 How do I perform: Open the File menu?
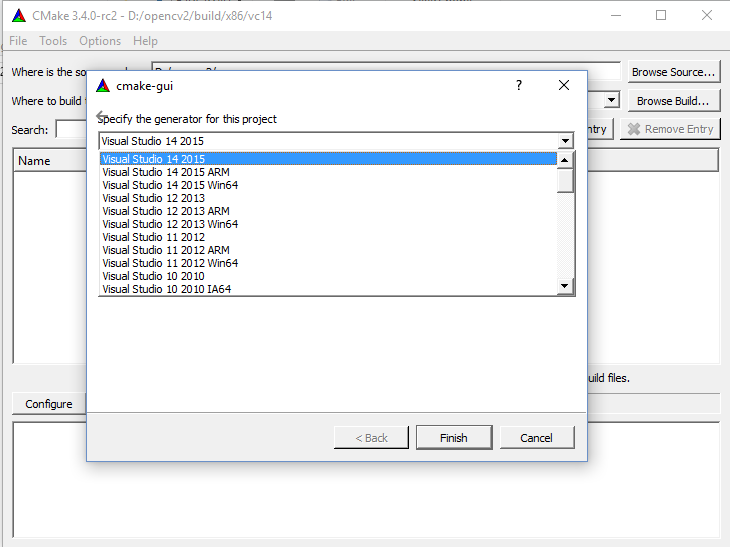pos(18,41)
